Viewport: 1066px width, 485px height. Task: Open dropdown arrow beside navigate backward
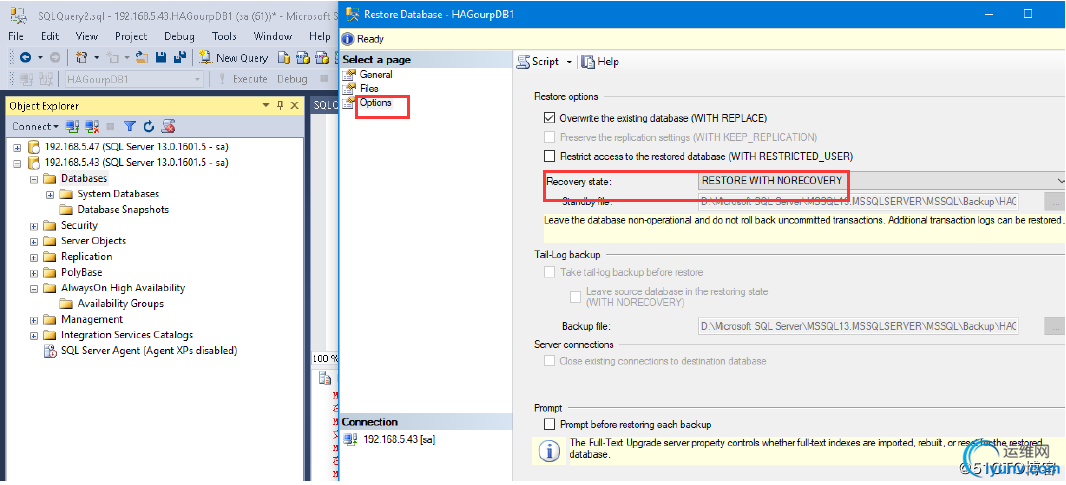40,58
